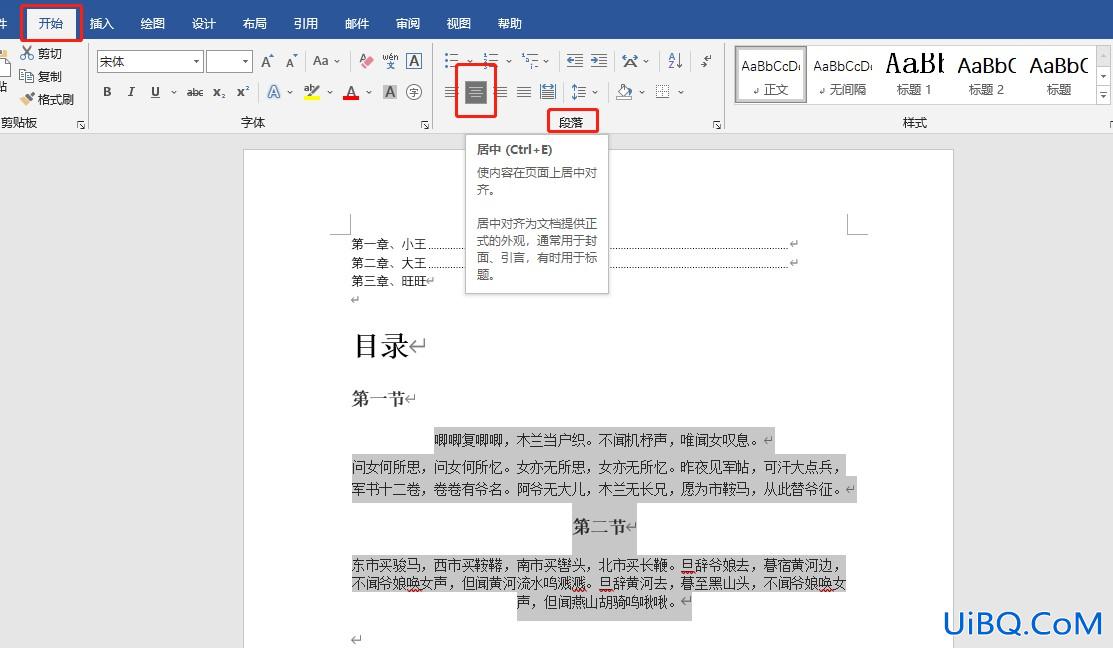Expand line spacing dropdown arrow
Image resolution: width=1113 pixels, height=648 pixels.
tap(595, 92)
